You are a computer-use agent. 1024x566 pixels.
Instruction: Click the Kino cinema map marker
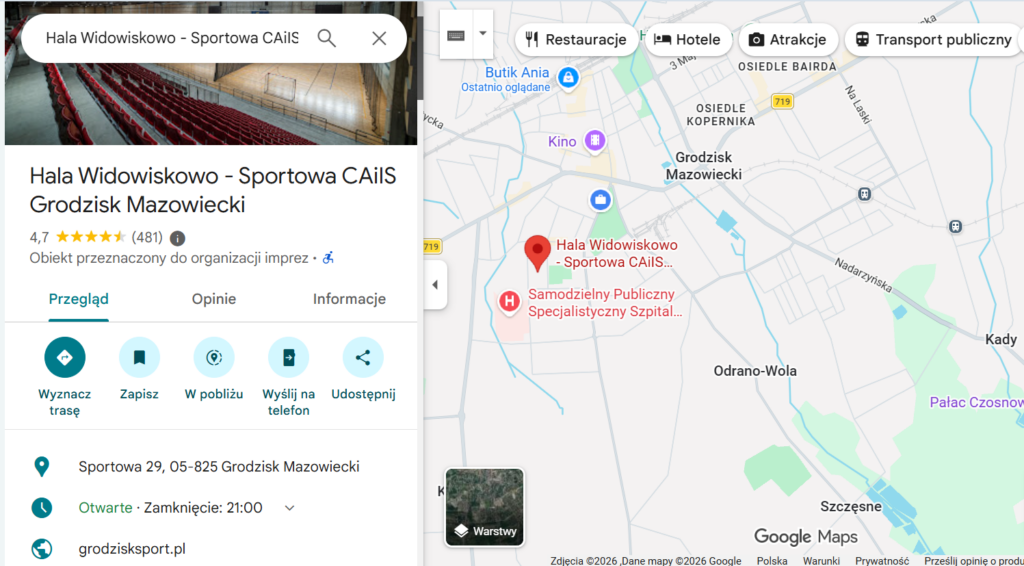click(594, 140)
